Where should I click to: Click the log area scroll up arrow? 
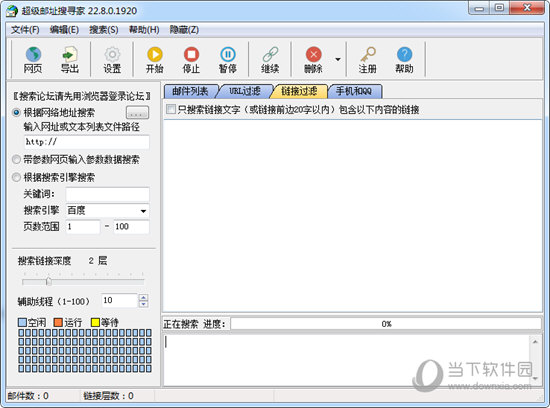(x=535, y=341)
